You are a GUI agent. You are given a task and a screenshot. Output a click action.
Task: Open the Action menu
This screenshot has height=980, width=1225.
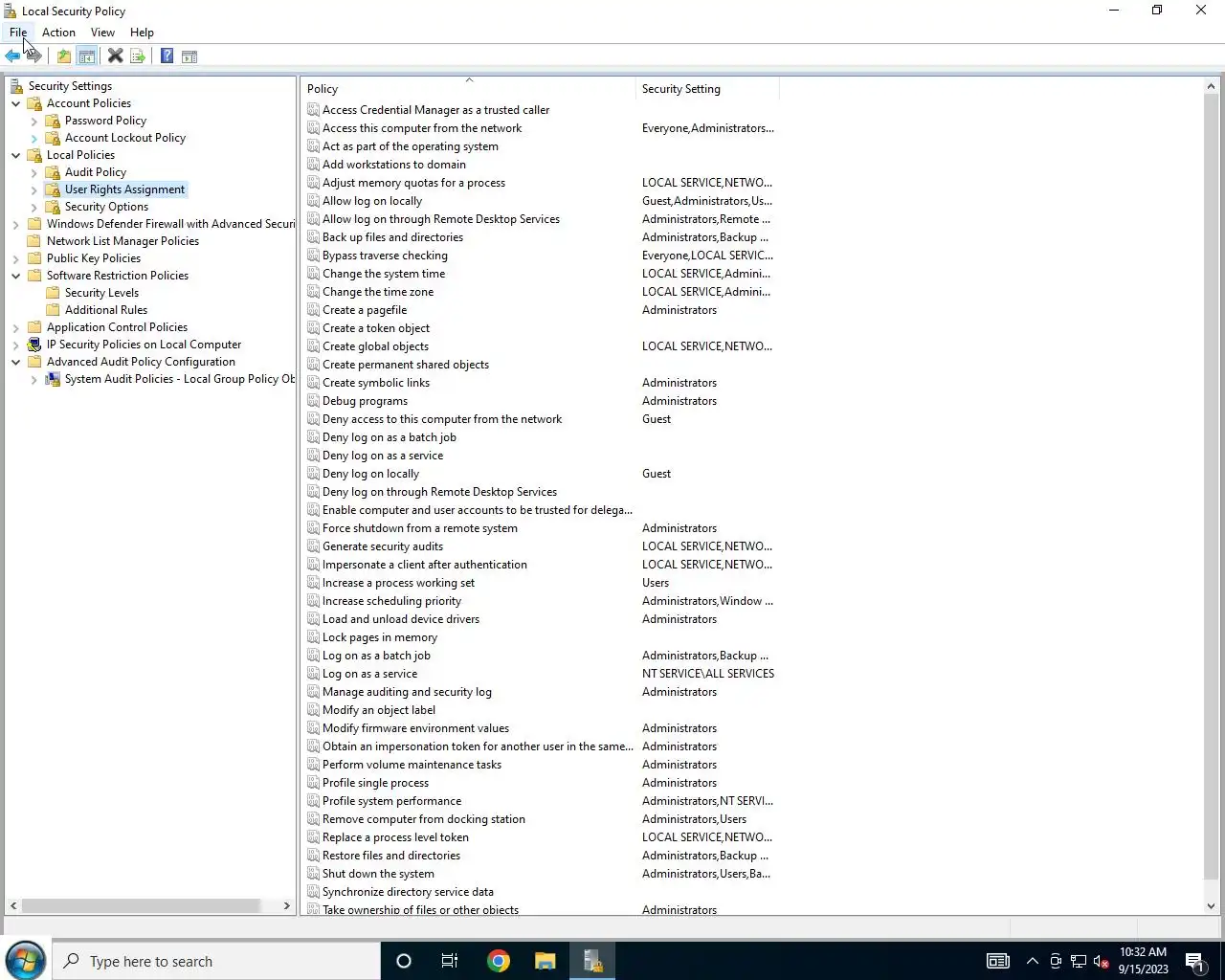58,33
